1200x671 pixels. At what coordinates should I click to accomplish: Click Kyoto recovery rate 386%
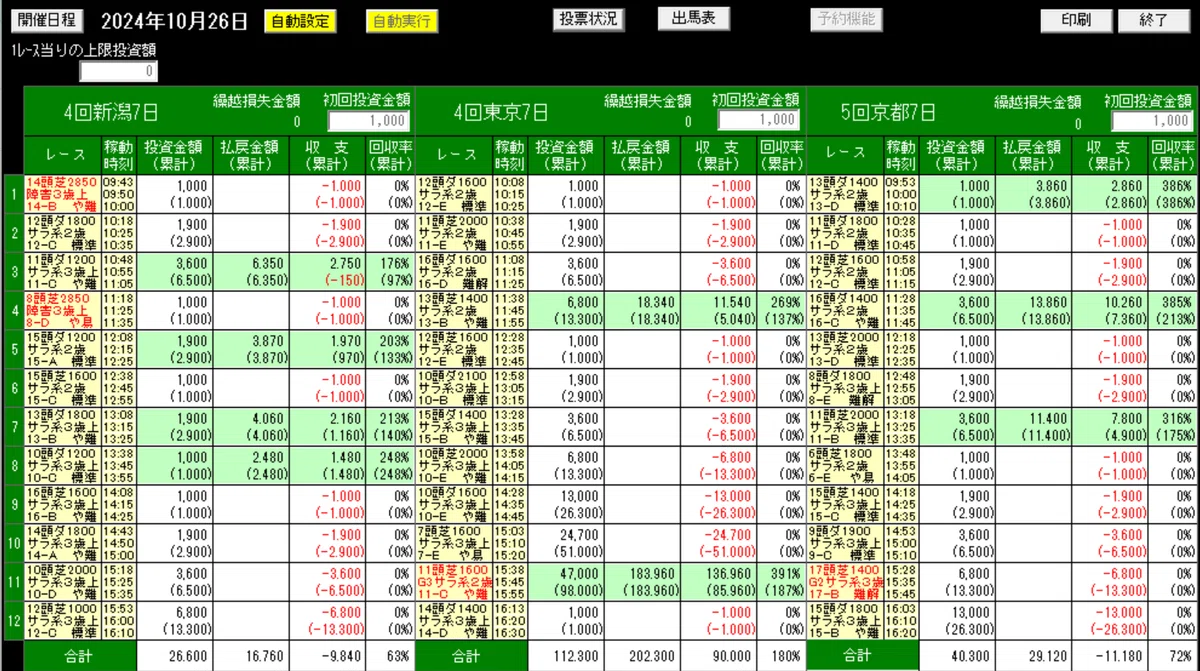pyautogui.click(x=1175, y=195)
